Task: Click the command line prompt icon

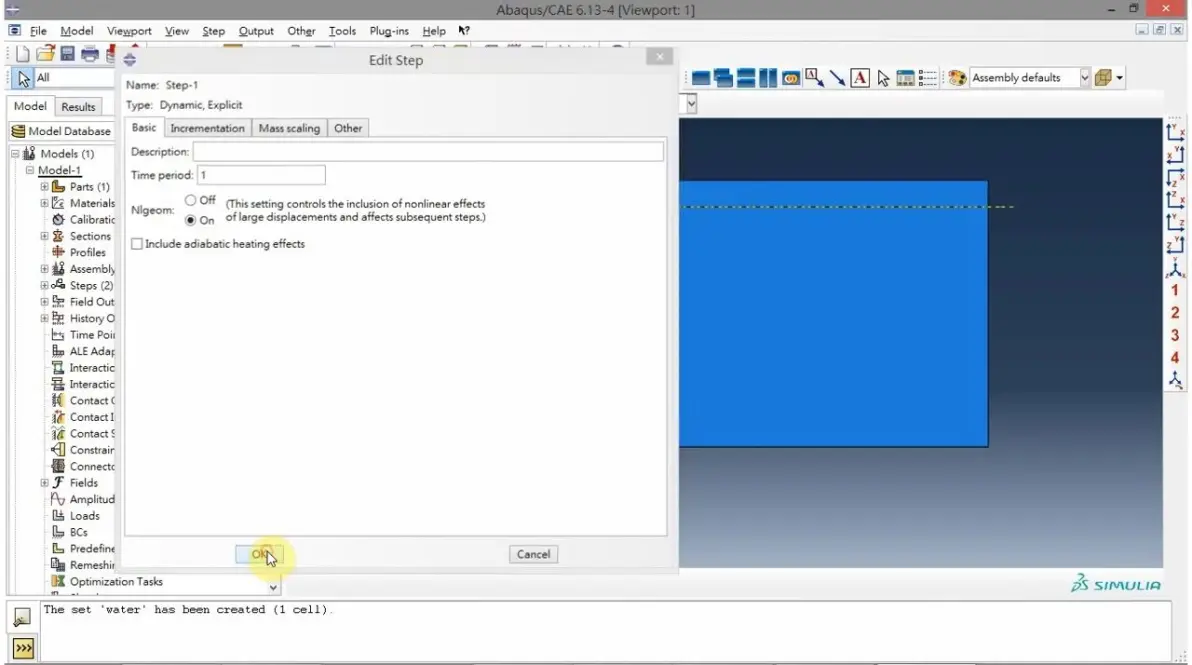Action: (x=23, y=648)
